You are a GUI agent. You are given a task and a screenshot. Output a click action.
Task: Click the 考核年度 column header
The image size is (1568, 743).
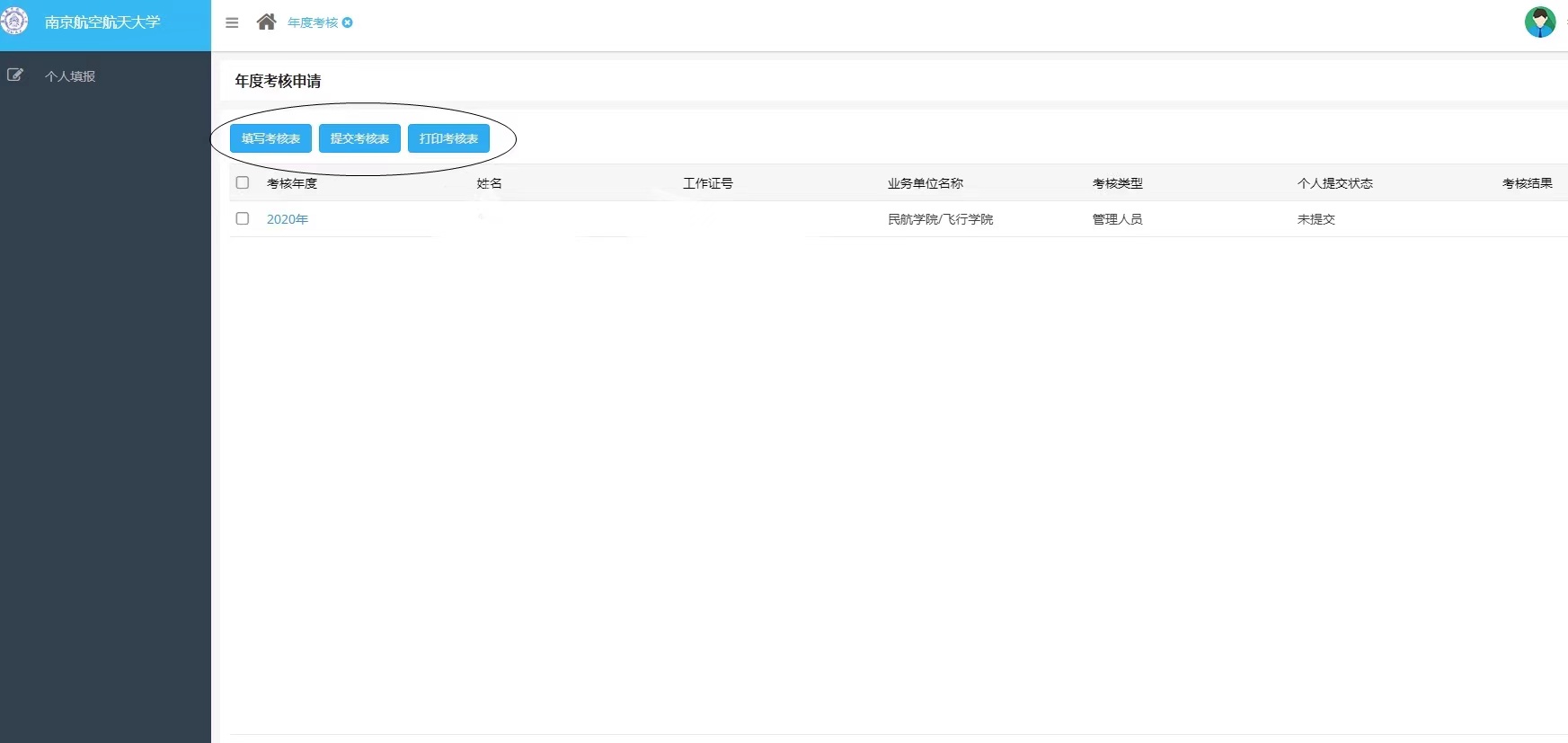click(x=292, y=183)
